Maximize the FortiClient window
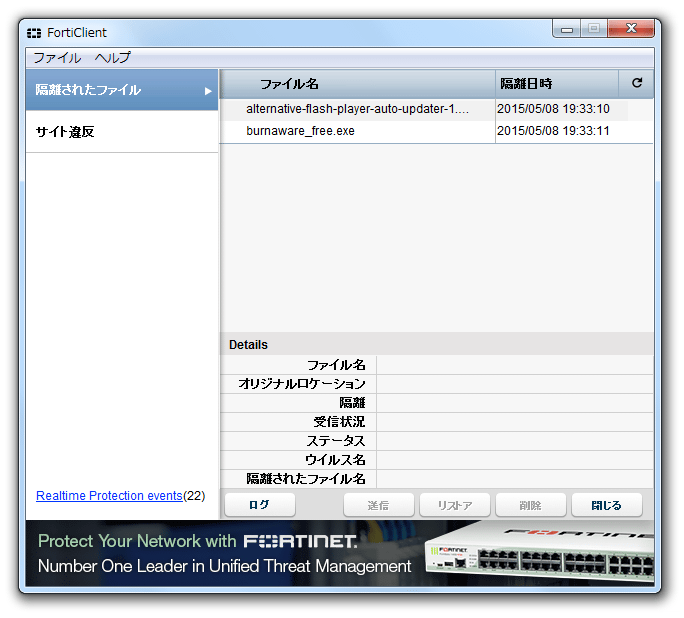The image size is (684, 618). tap(594, 29)
